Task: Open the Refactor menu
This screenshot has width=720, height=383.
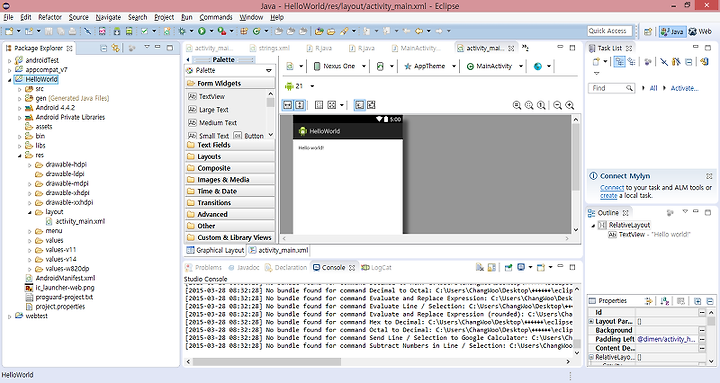Action: pyautogui.click(x=50, y=17)
